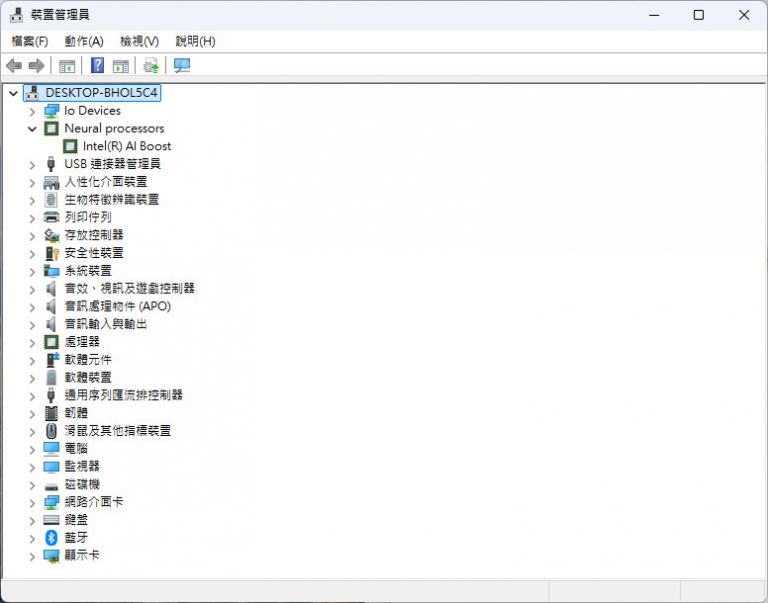Select the Intel(R) AI Boost text
Screen dimensions: 768x603
[127, 146]
